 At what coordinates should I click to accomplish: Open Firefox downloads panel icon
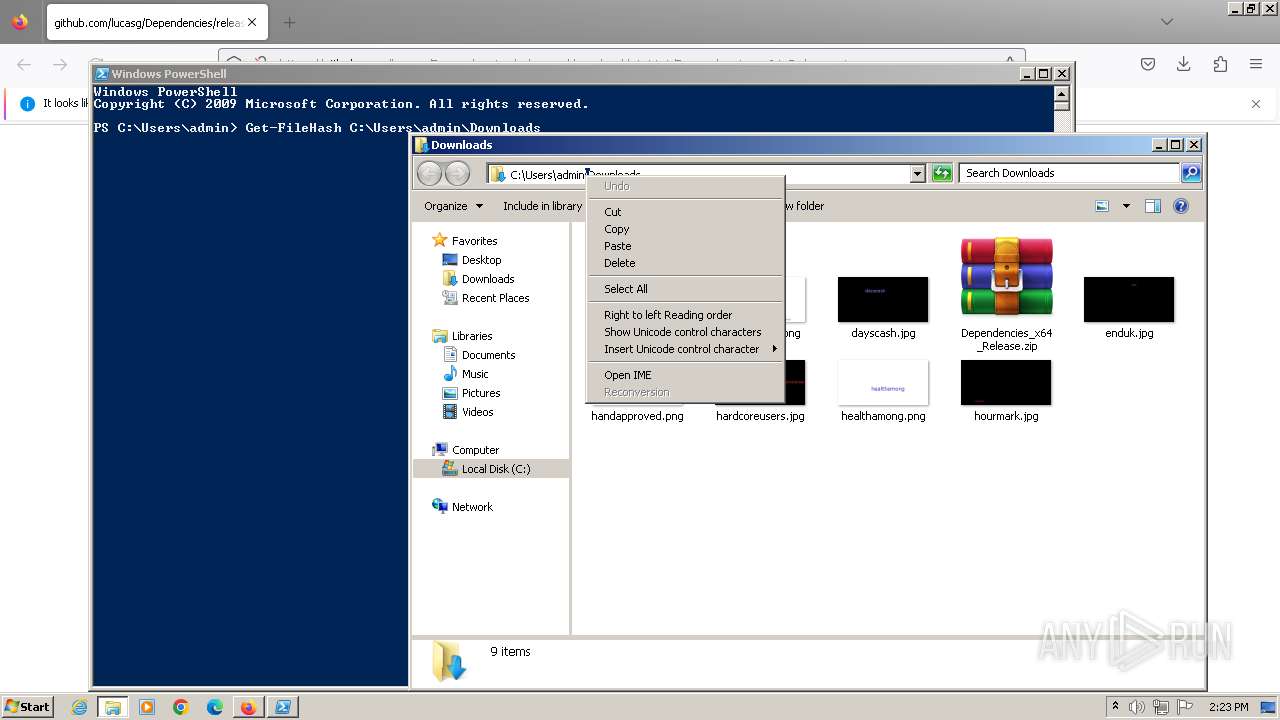point(1184,64)
